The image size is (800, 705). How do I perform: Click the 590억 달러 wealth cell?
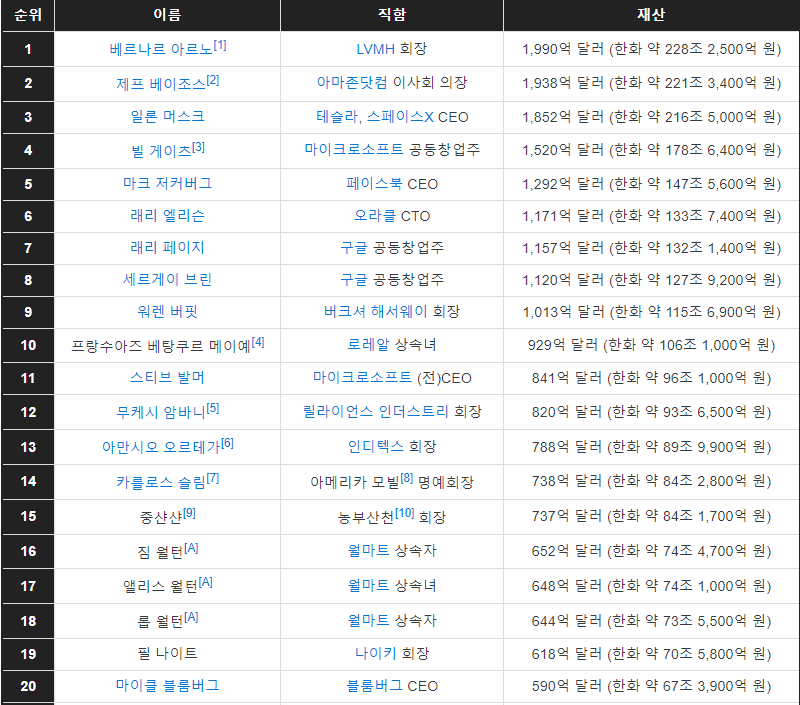[652, 686]
